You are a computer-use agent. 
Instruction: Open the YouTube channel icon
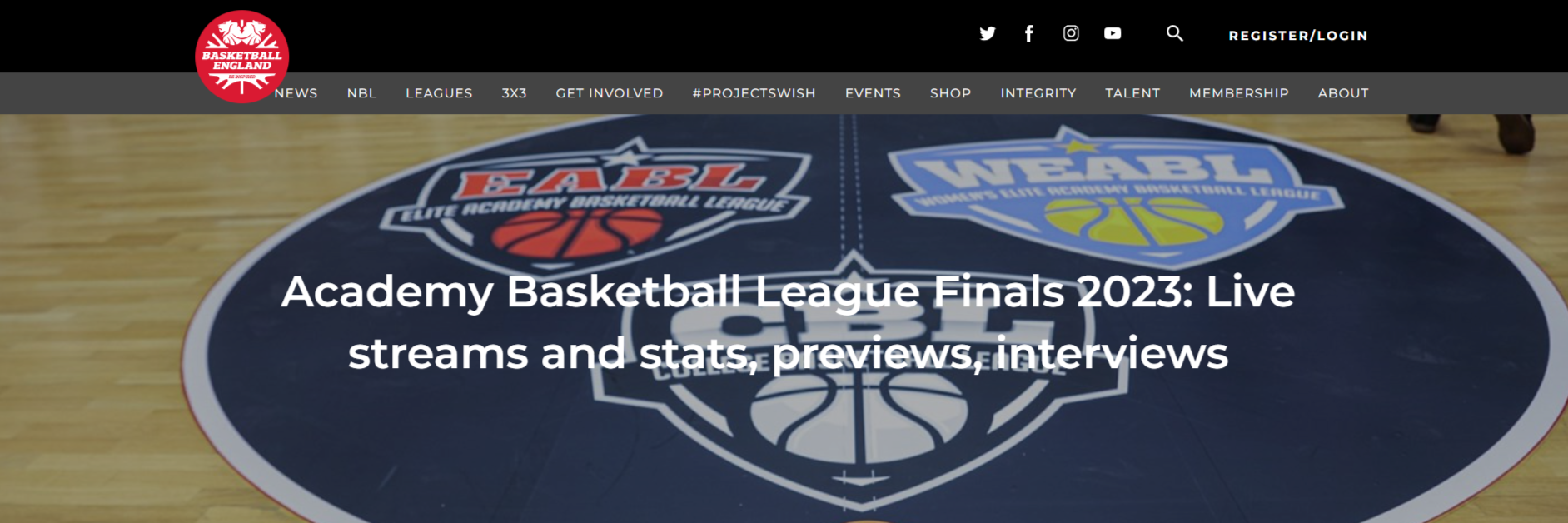coord(1113,33)
